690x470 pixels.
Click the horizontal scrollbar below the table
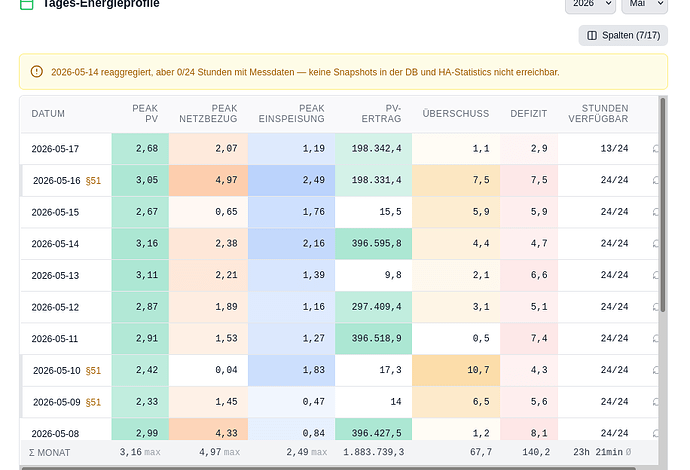[329, 468]
